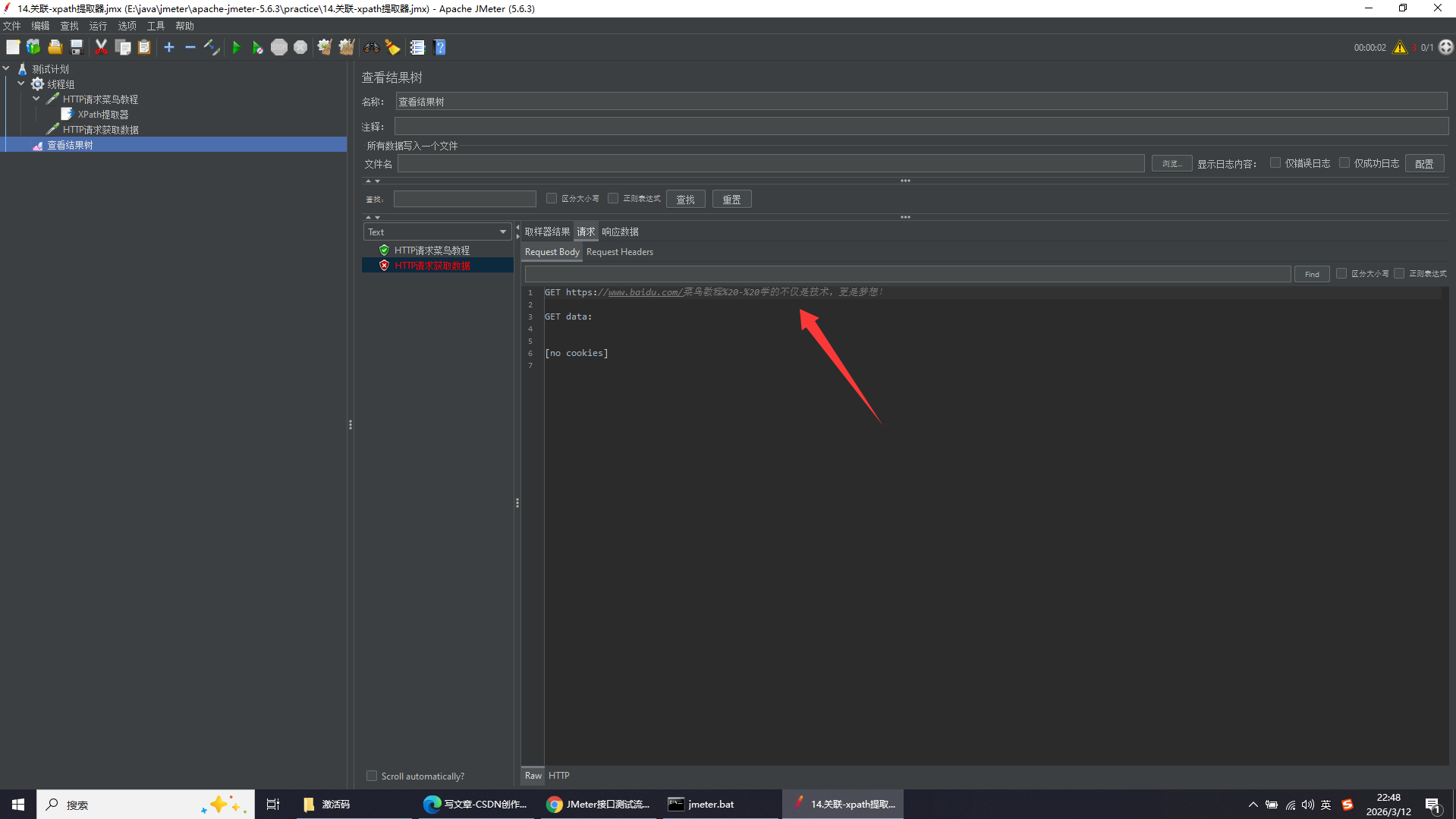Open the Text renderer dropdown
1456x819 pixels.
coord(437,232)
